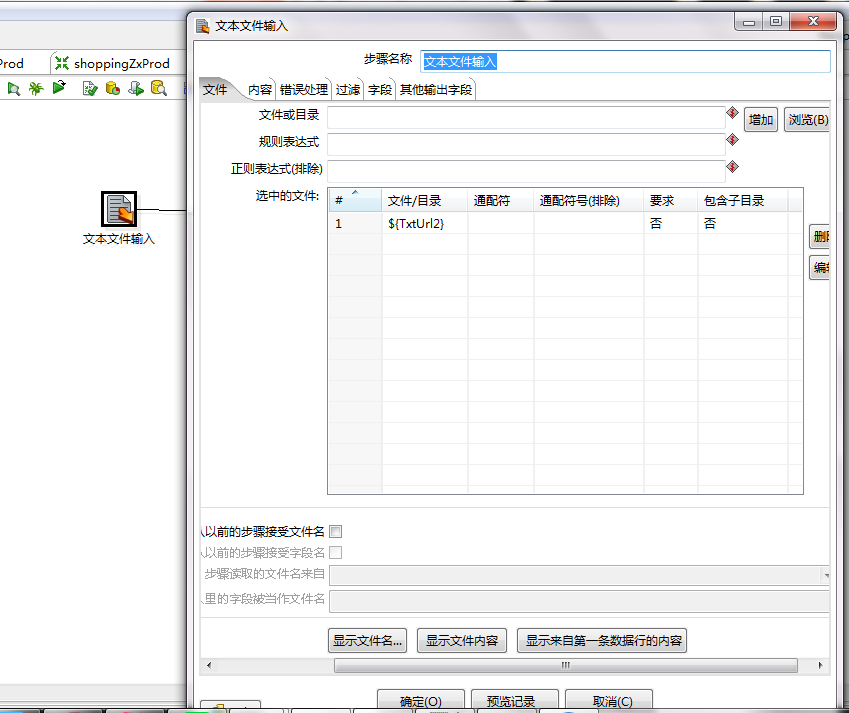Click the preview magnifier icon in toolbar
This screenshot has height=713, width=849.
(14, 88)
